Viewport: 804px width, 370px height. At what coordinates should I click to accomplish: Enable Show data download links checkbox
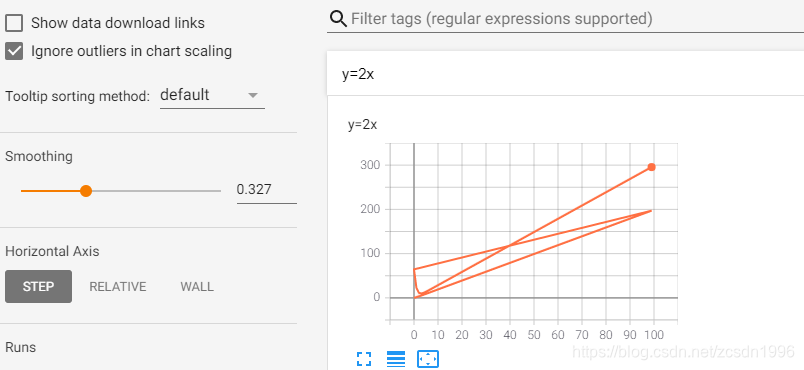click(14, 23)
